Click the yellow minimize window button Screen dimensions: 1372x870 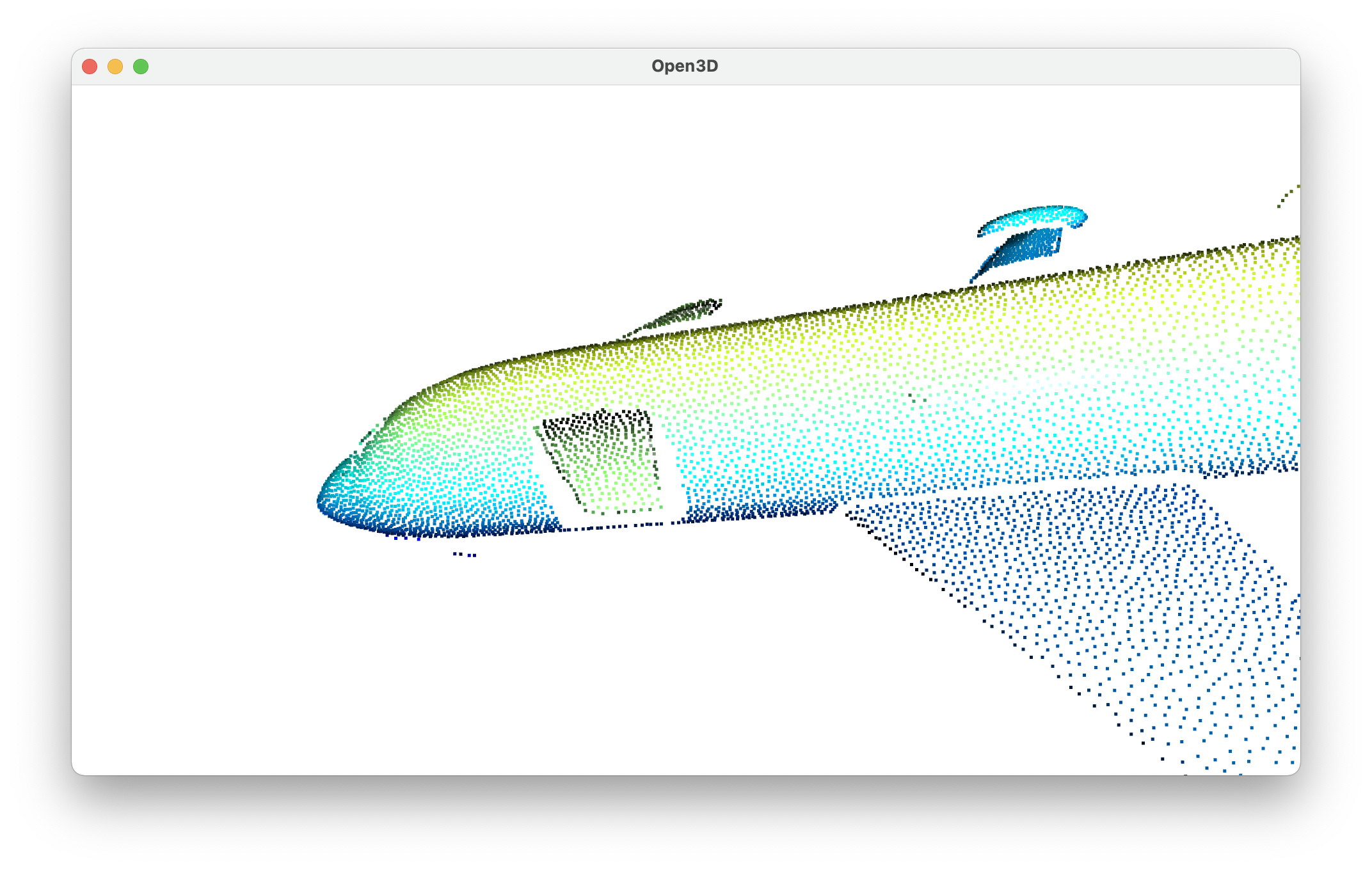point(115,67)
